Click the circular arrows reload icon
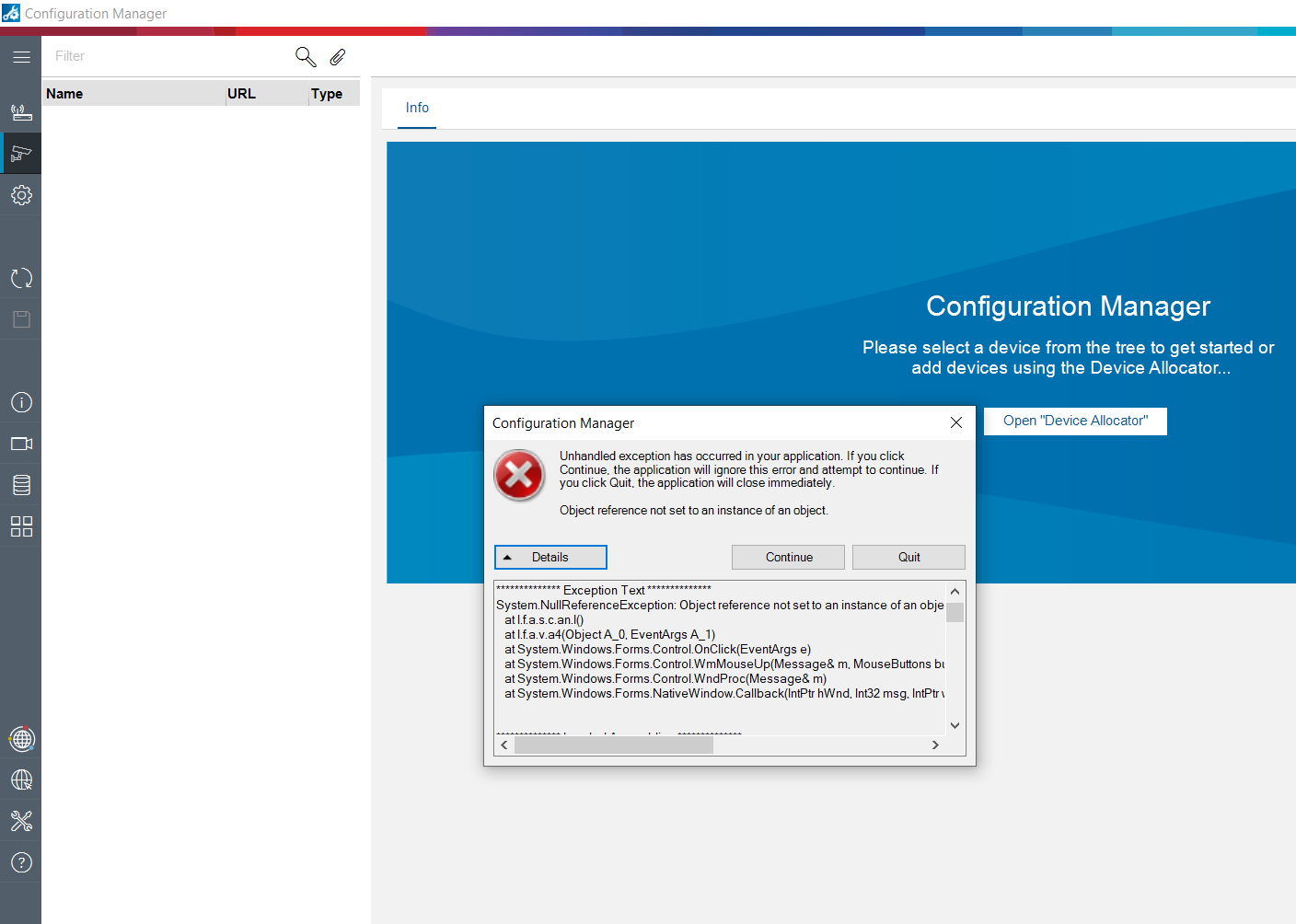The width and height of the screenshot is (1296, 924). click(21, 278)
